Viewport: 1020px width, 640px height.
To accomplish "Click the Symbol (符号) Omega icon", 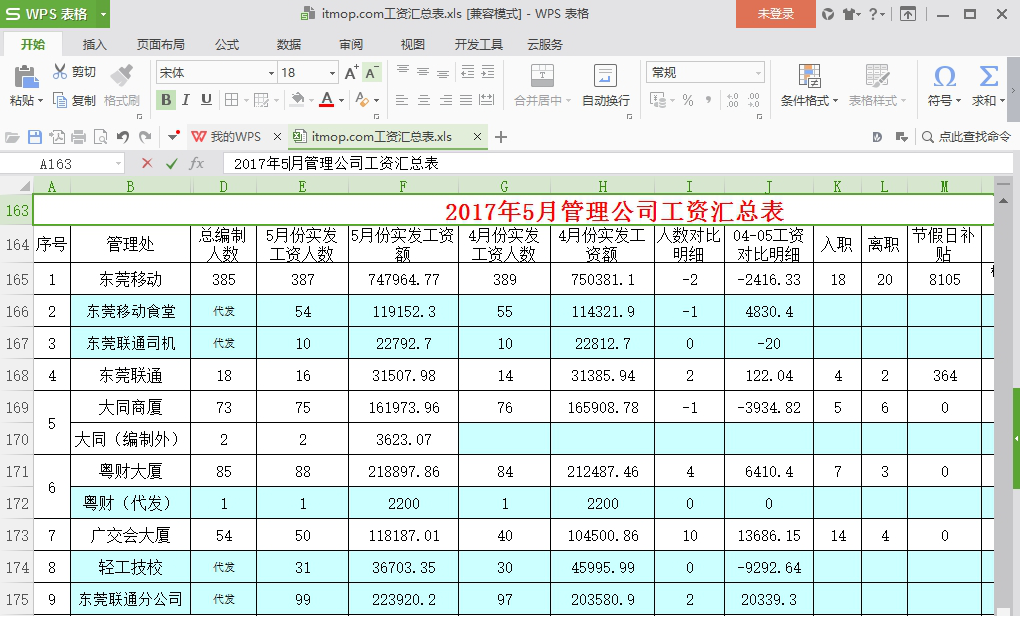I will point(945,76).
